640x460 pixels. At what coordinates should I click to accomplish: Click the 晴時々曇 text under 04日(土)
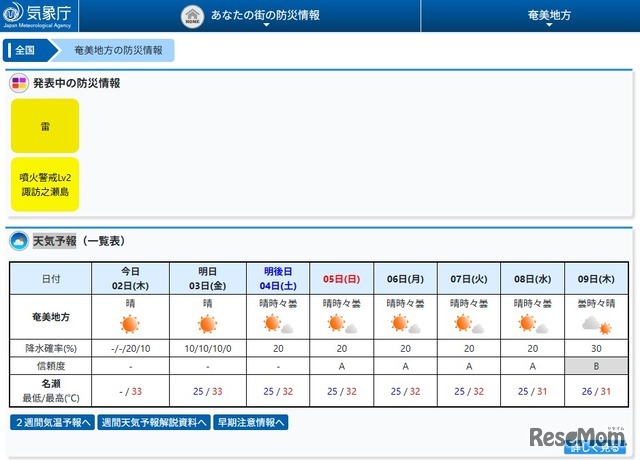(x=278, y=303)
